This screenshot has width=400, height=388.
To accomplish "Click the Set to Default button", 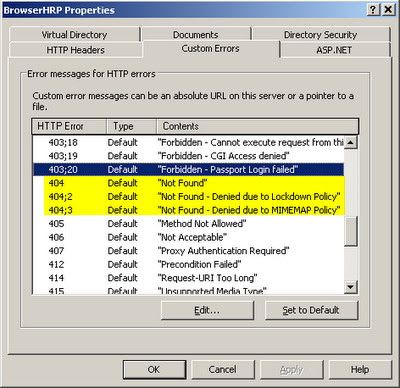I will [x=311, y=310].
